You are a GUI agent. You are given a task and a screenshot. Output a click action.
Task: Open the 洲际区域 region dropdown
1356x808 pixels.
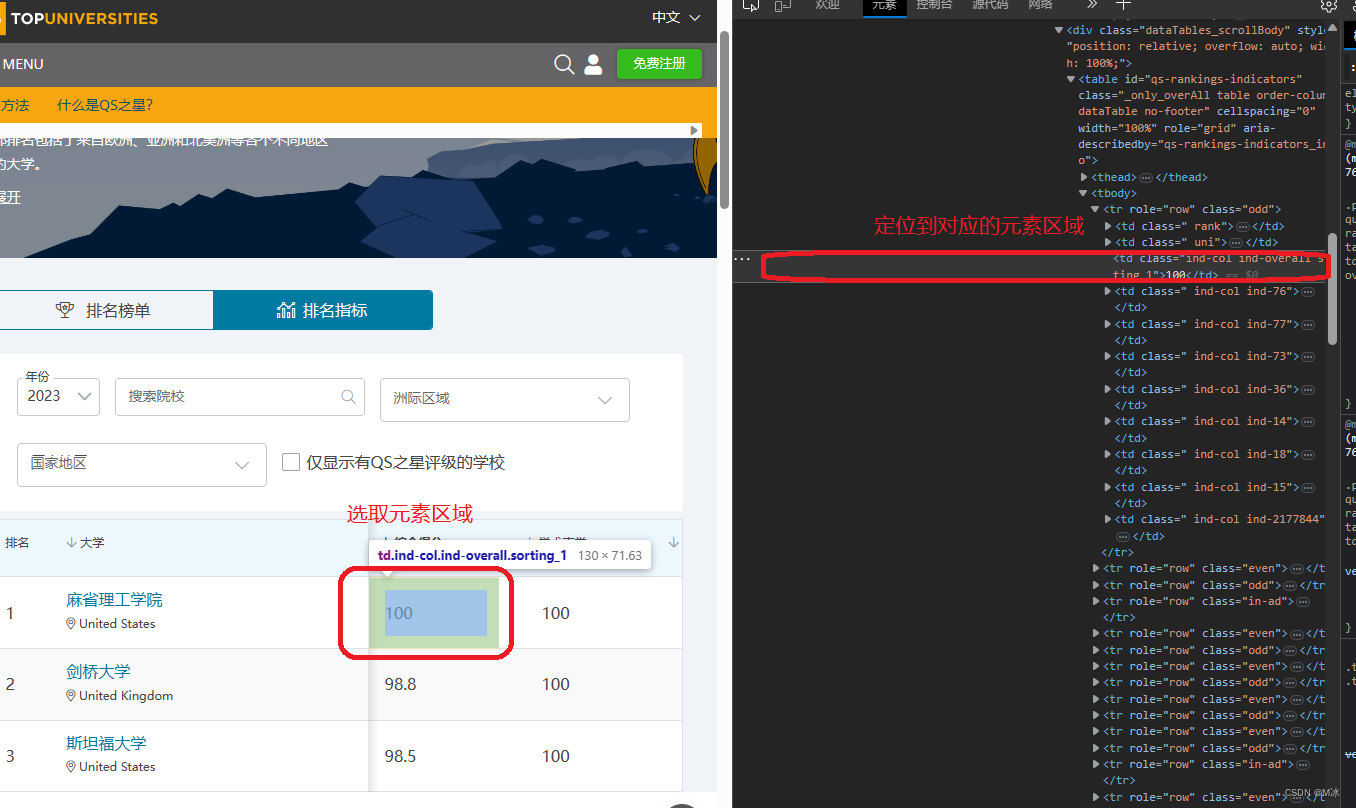505,399
